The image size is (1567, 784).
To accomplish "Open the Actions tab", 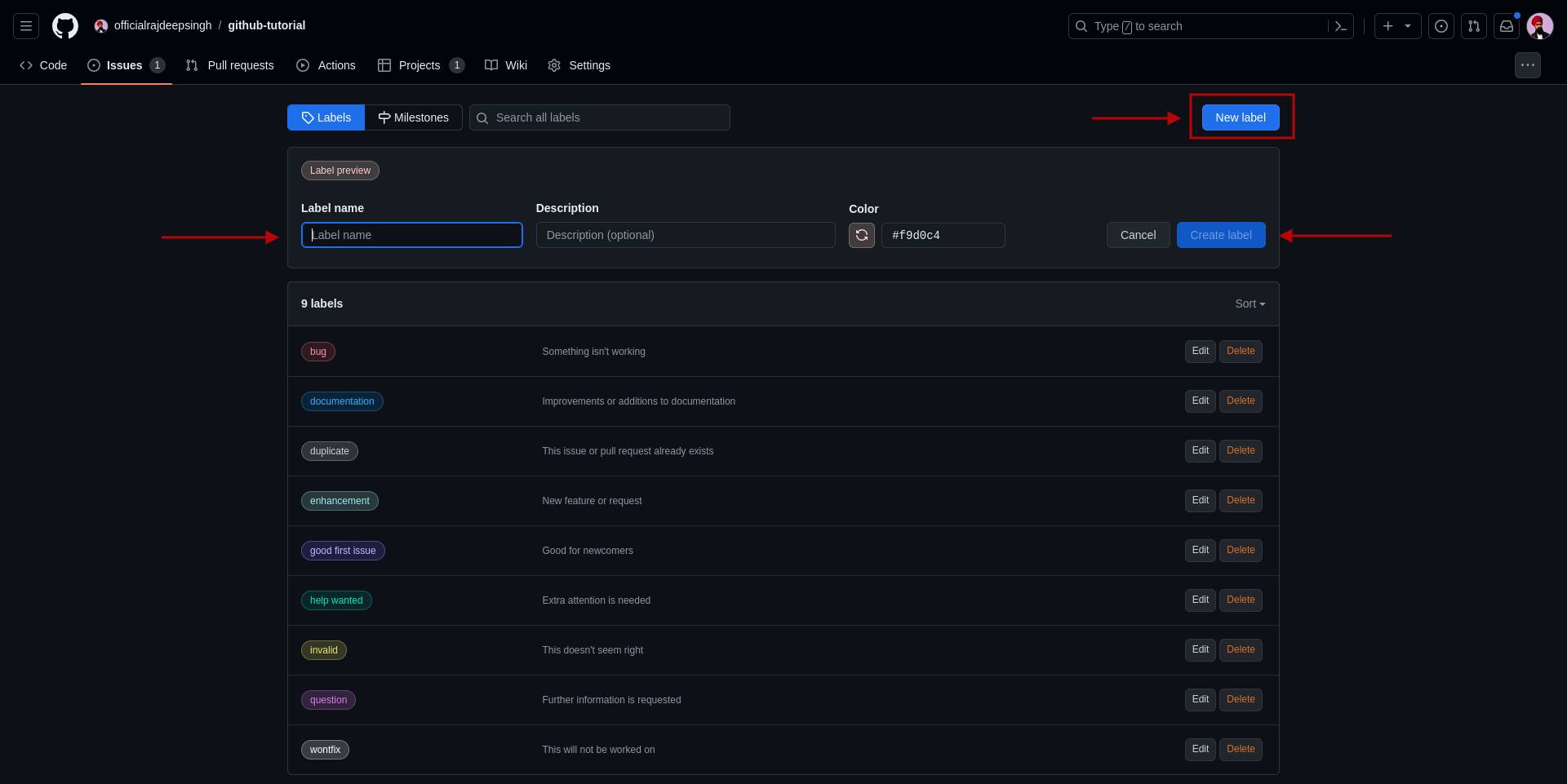I will point(326,65).
